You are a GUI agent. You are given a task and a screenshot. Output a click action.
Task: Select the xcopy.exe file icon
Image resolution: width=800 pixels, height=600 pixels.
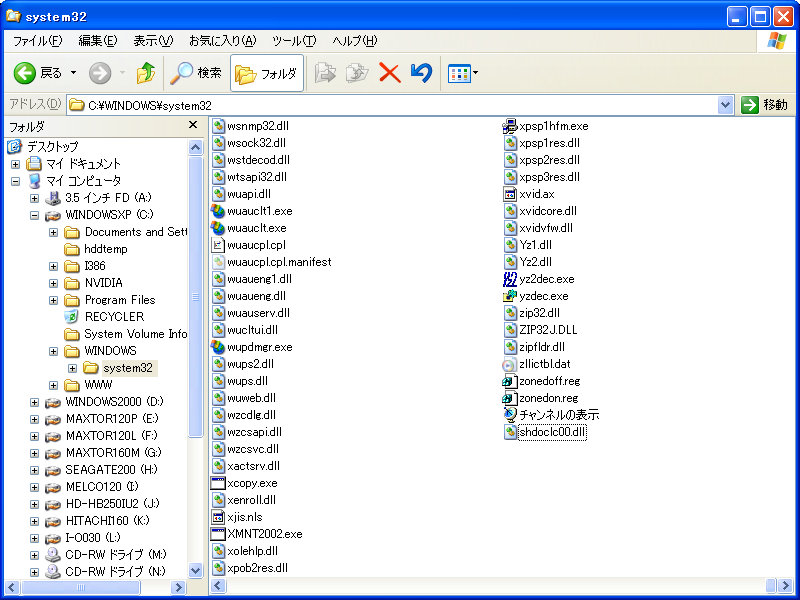pos(220,483)
